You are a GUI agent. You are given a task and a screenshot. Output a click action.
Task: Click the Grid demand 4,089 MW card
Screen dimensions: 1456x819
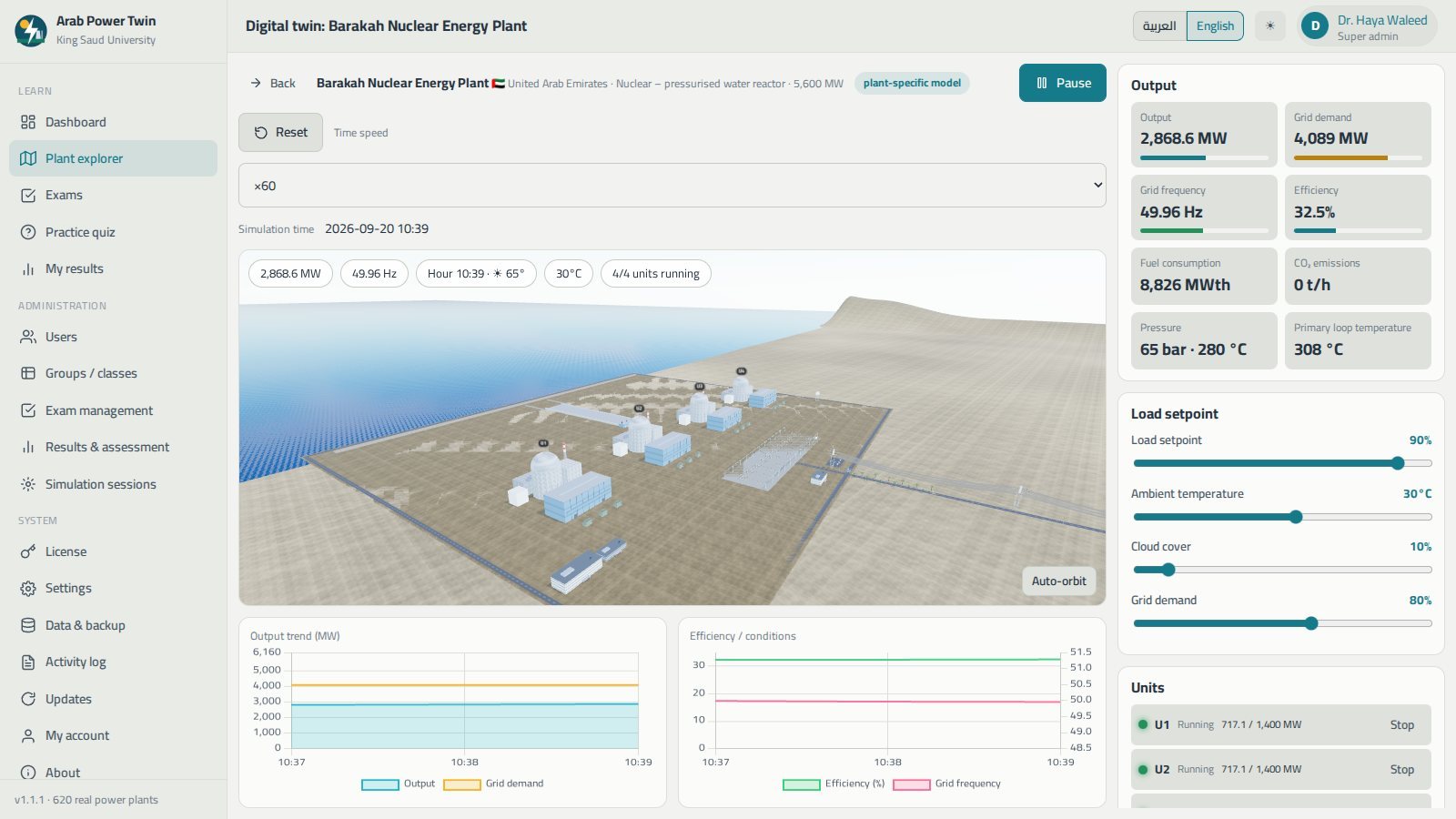tap(1358, 134)
